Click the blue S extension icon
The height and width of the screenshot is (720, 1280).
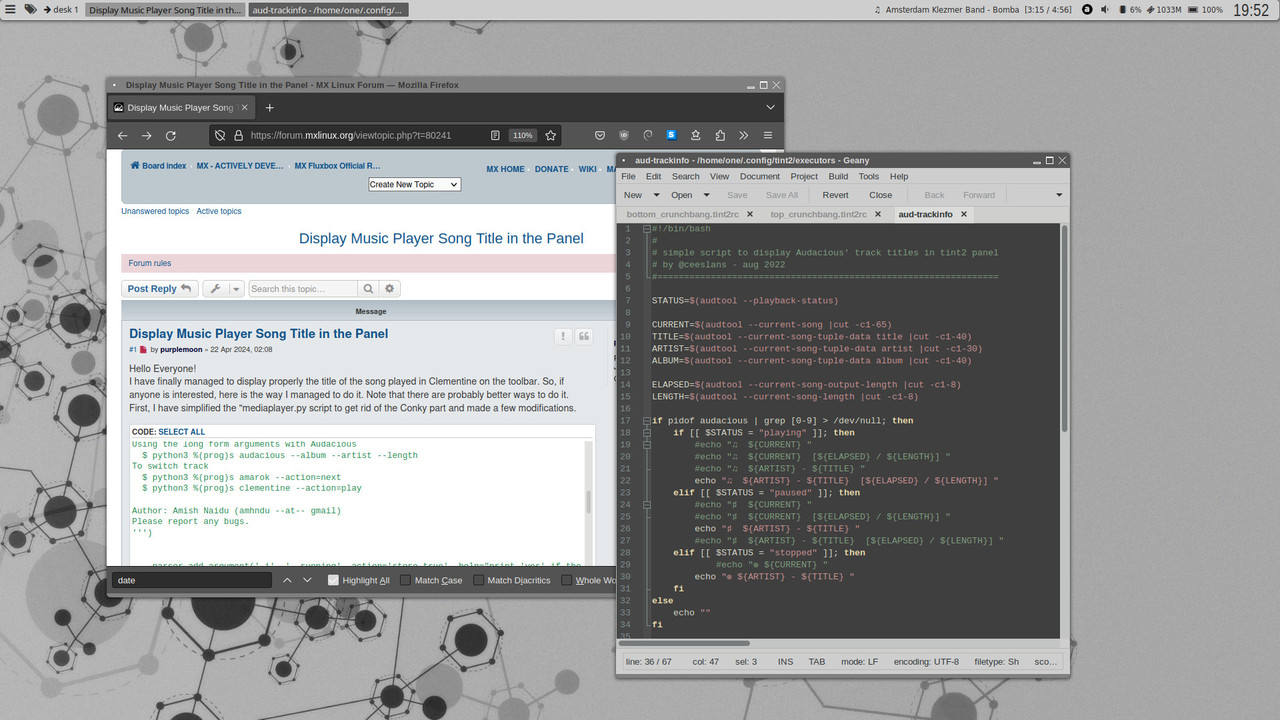point(672,135)
